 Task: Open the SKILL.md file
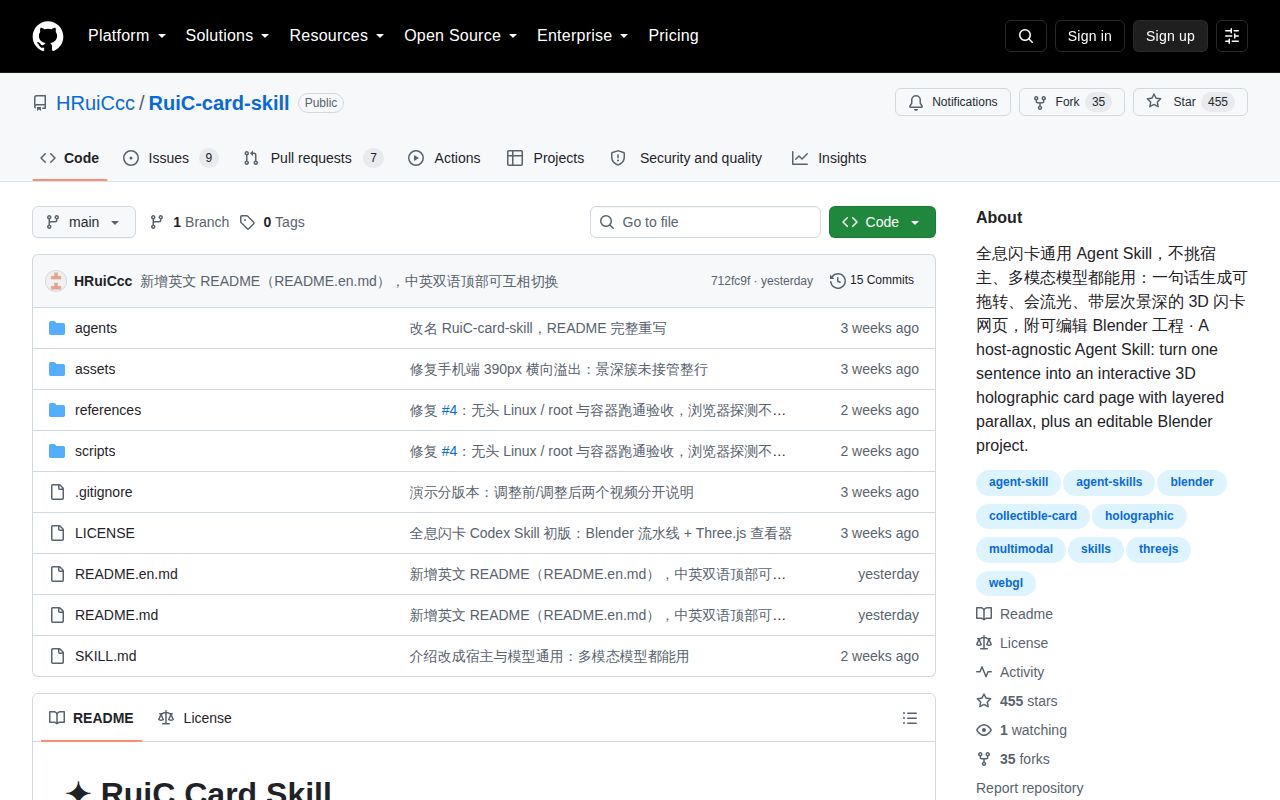point(106,656)
